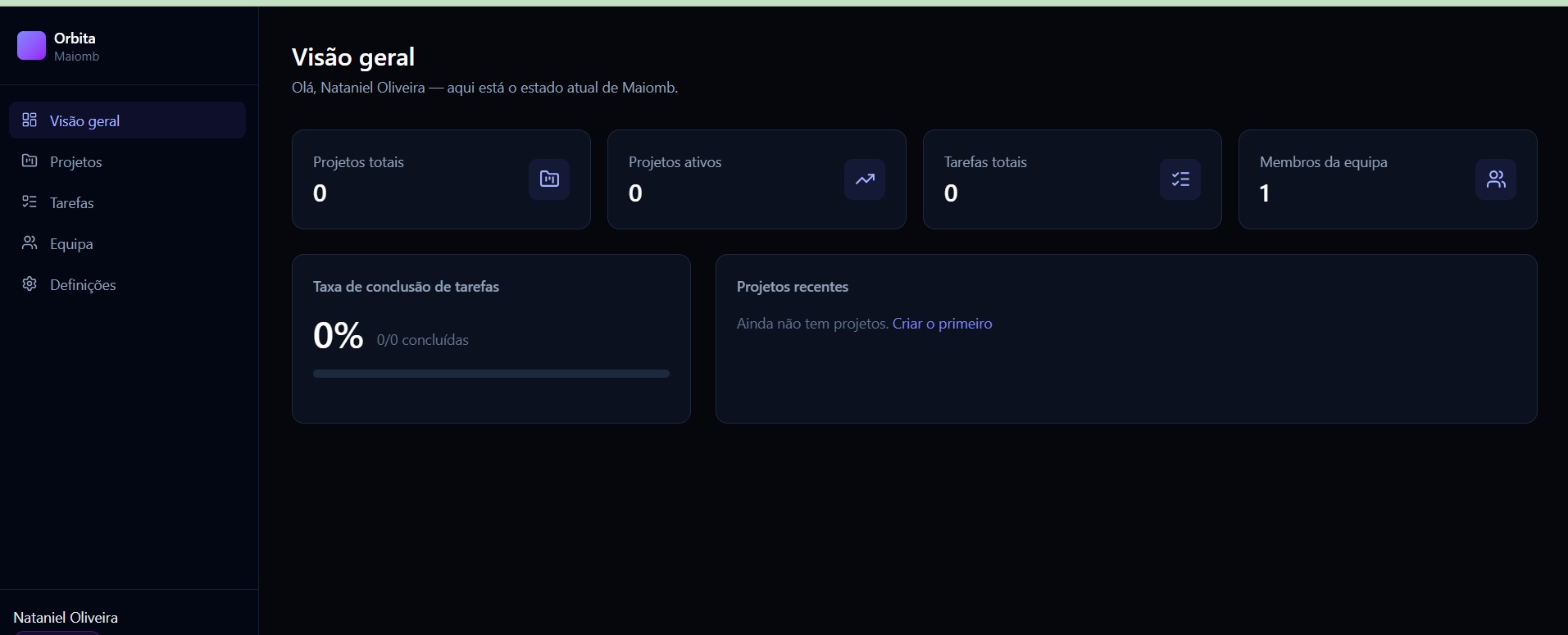Click the 'Projetos ativos' card label
The height and width of the screenshot is (635, 1568).
pos(675,162)
